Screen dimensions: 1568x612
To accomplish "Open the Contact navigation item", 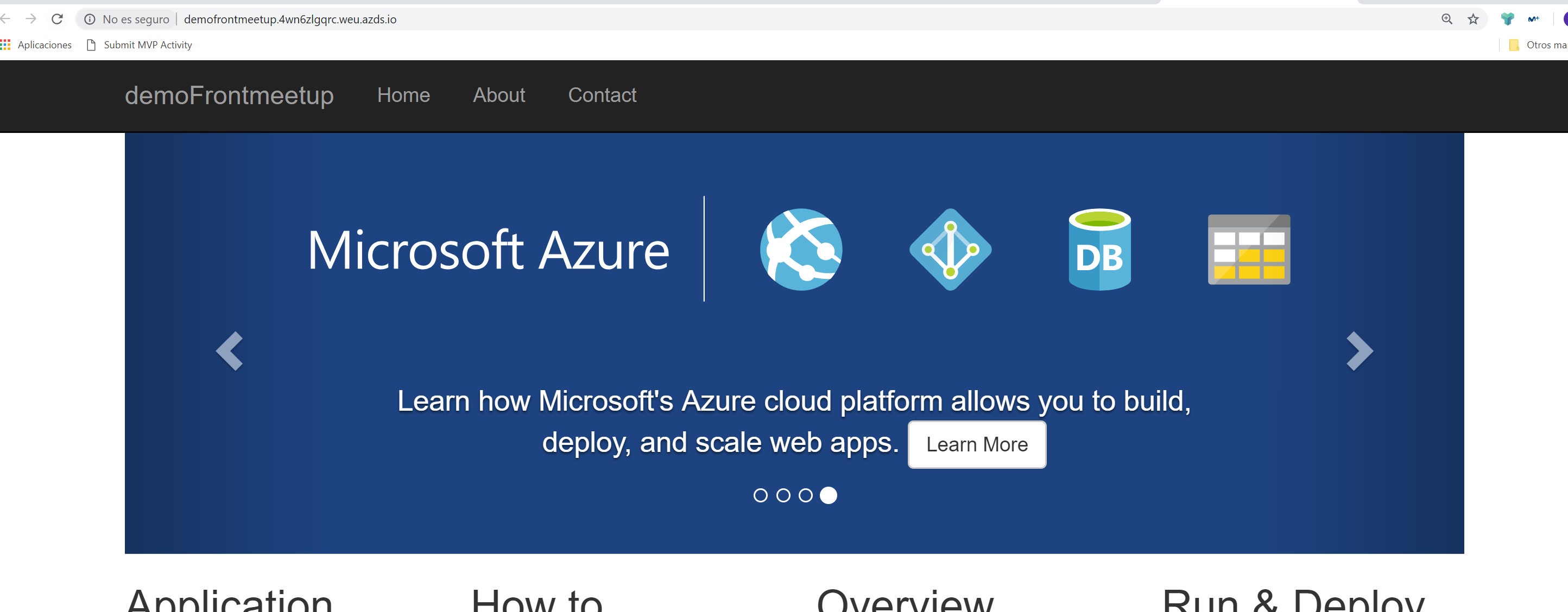I will pyautogui.click(x=602, y=95).
